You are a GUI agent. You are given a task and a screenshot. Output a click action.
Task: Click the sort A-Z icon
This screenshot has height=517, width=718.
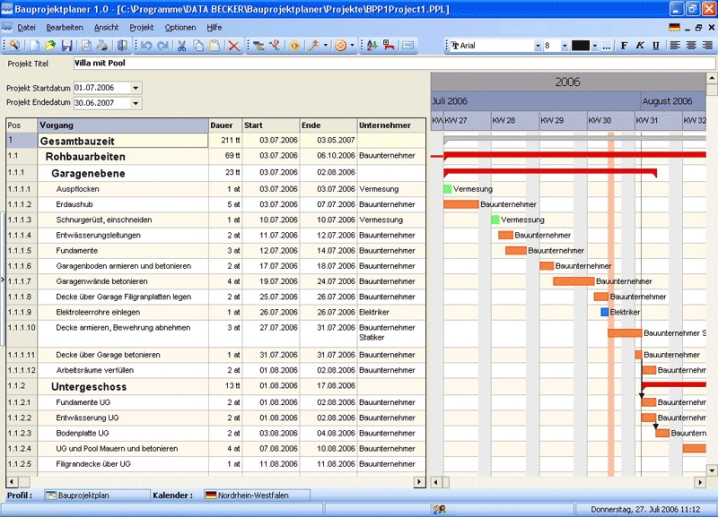tap(371, 46)
